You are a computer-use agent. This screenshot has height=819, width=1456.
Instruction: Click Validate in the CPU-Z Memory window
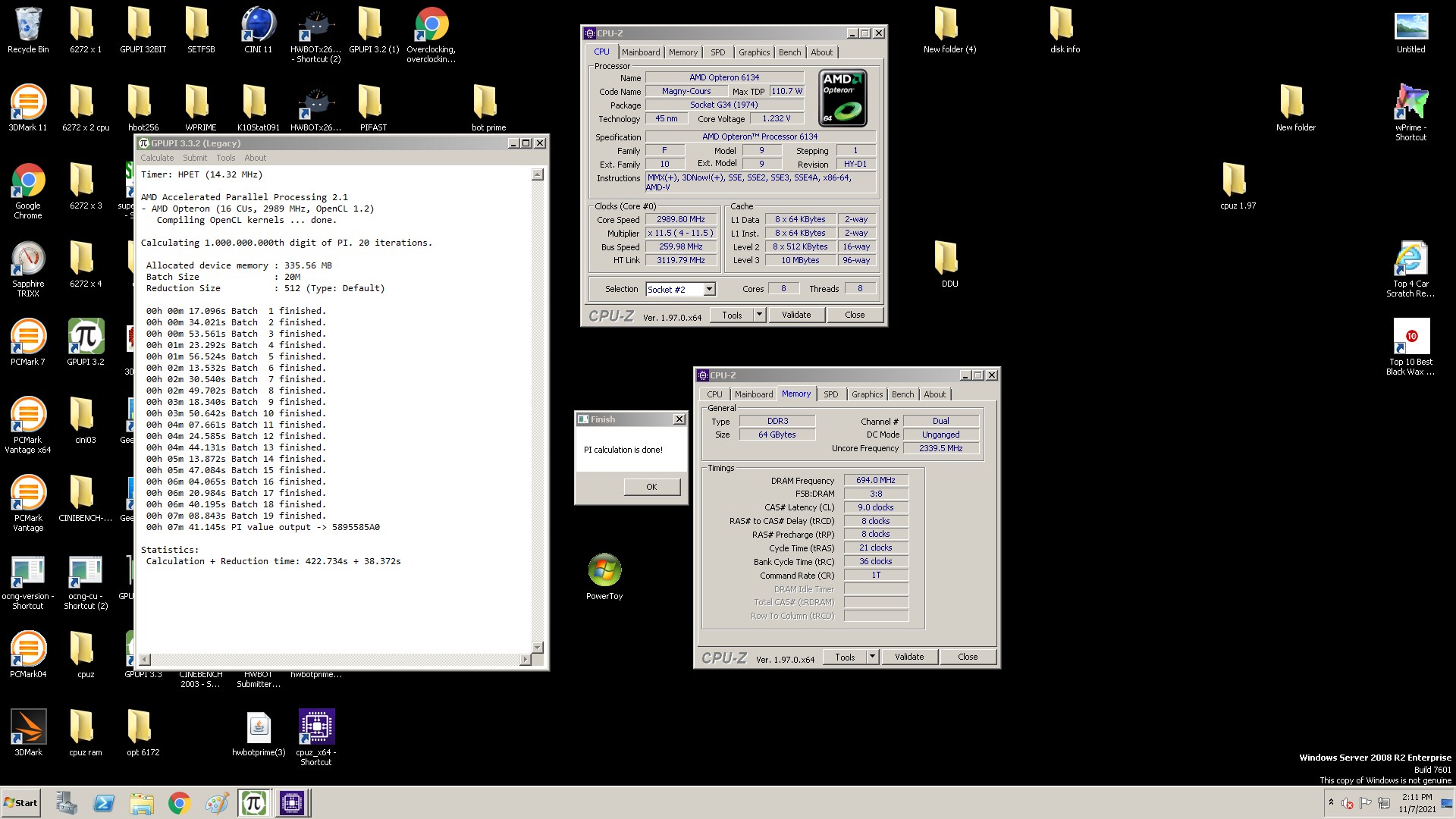coord(909,657)
